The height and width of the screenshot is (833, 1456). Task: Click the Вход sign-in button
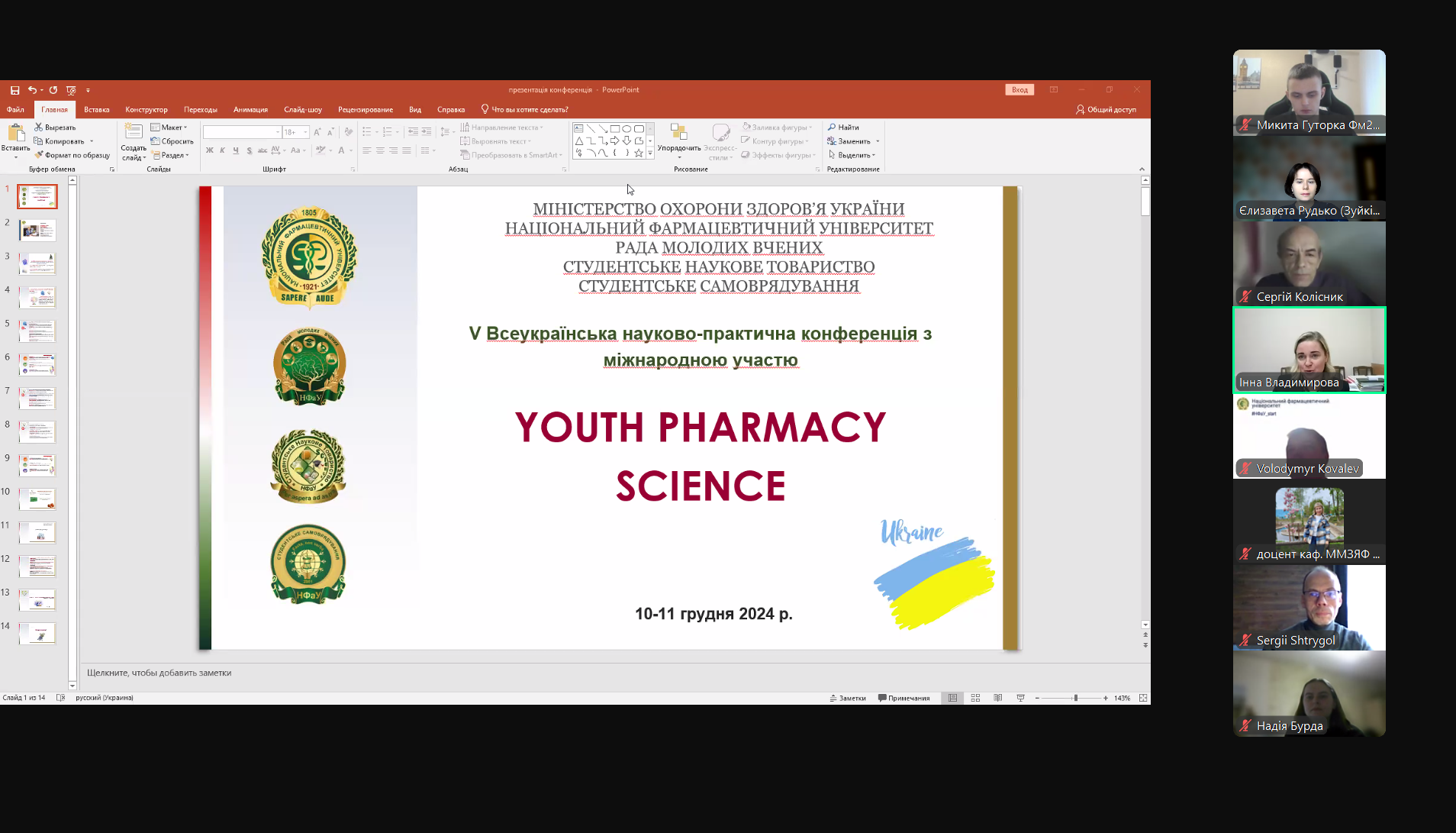1020,90
